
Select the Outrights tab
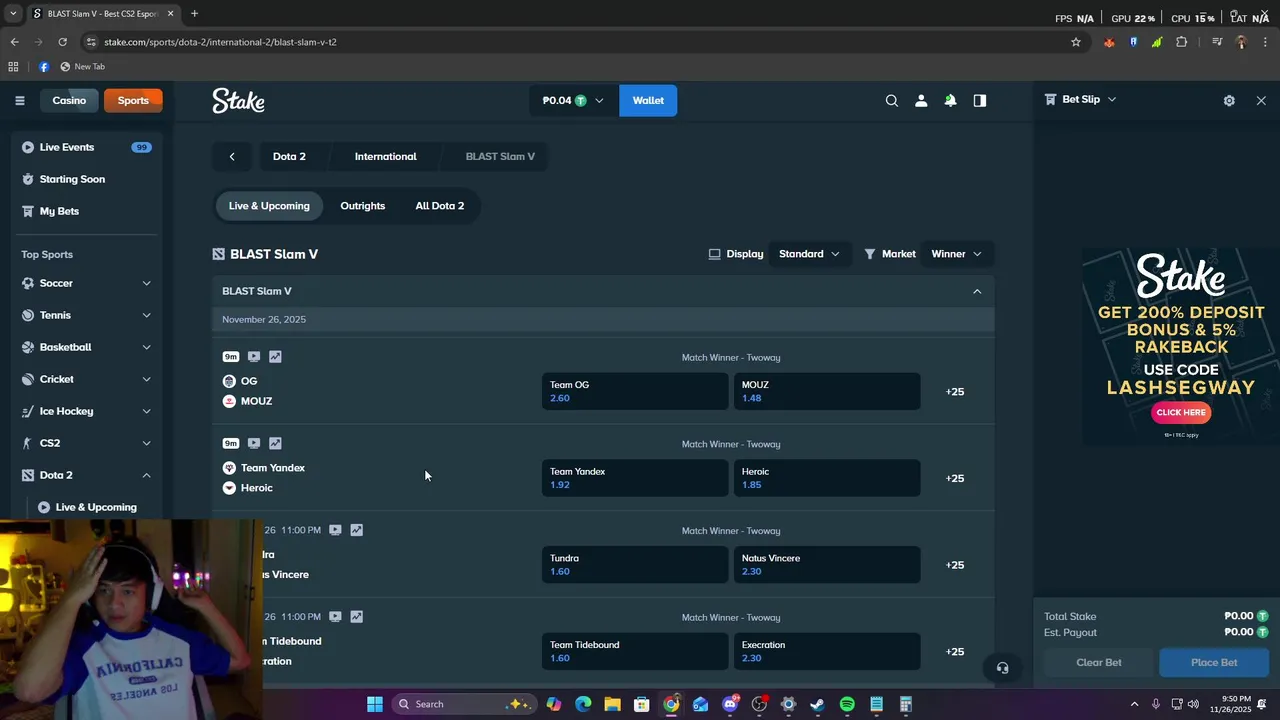pos(362,206)
